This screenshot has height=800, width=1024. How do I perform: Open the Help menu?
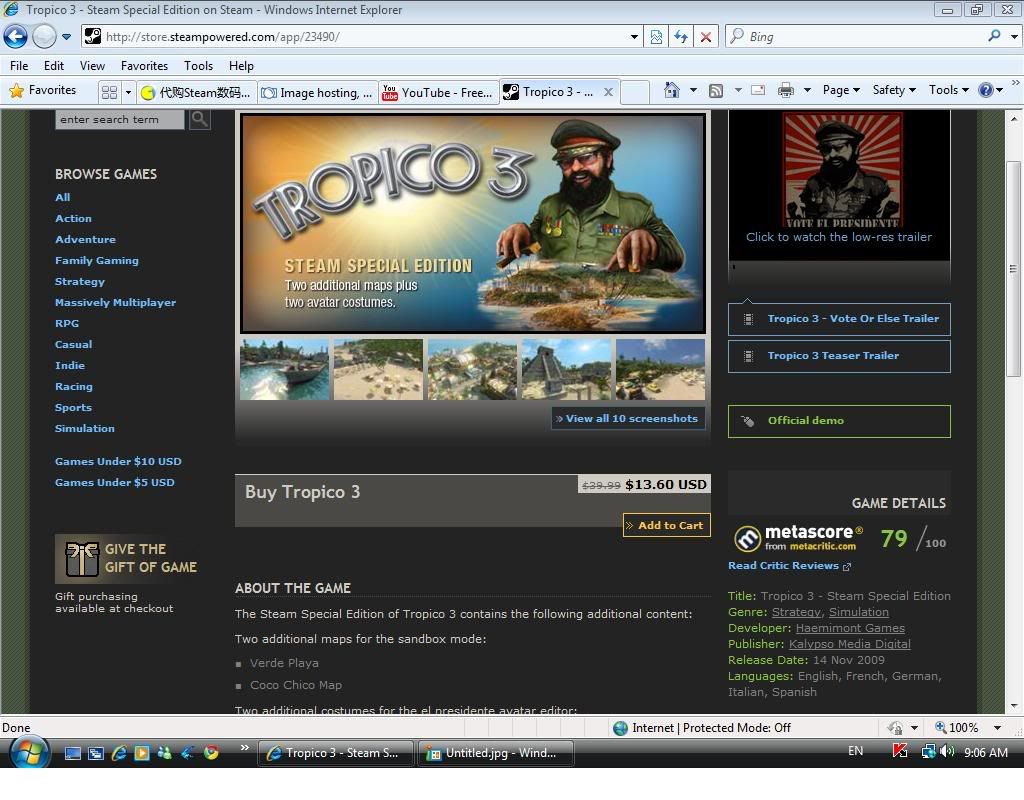[x=241, y=65]
